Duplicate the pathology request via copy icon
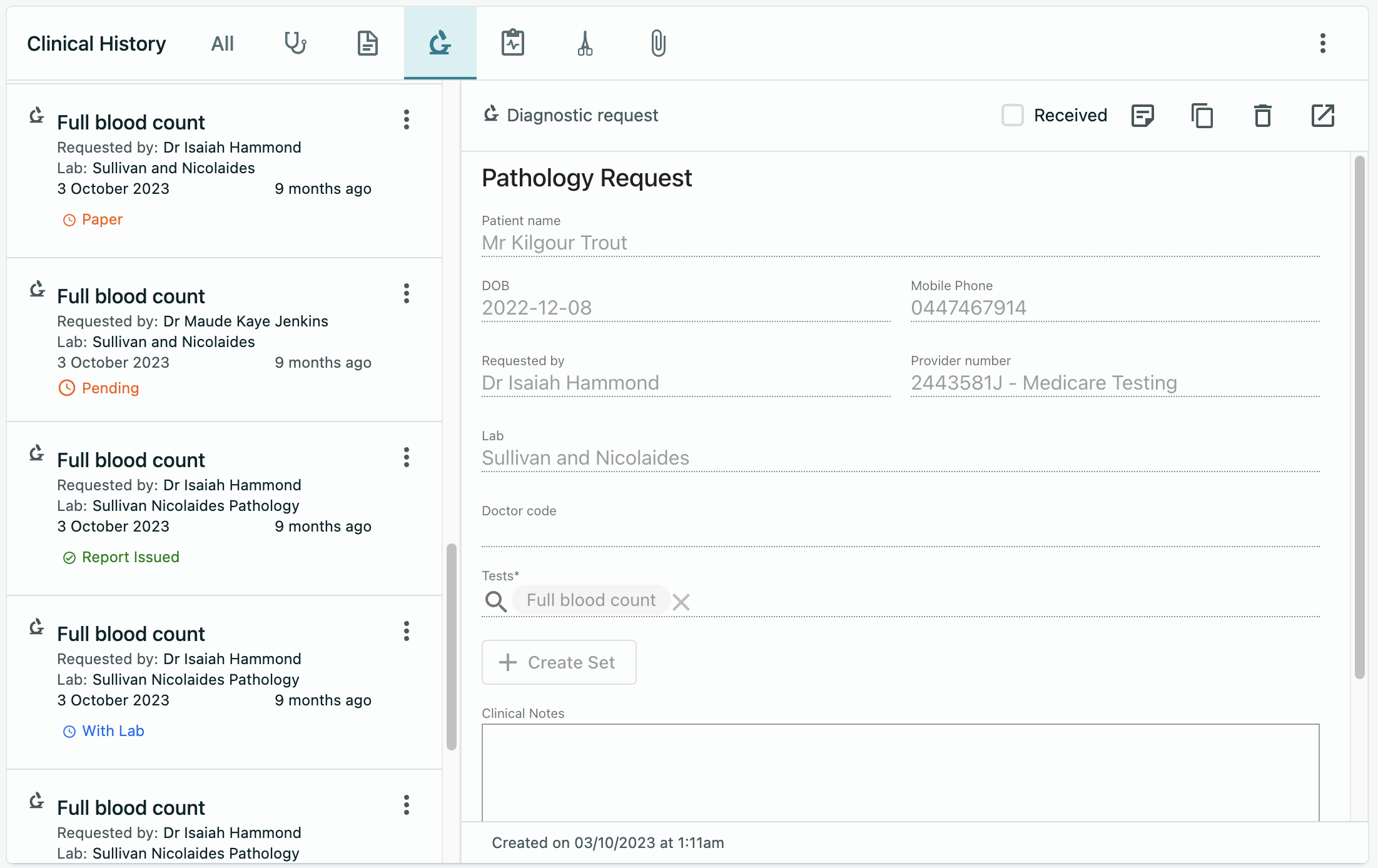Viewport: 1378px width, 868px height. click(1202, 115)
